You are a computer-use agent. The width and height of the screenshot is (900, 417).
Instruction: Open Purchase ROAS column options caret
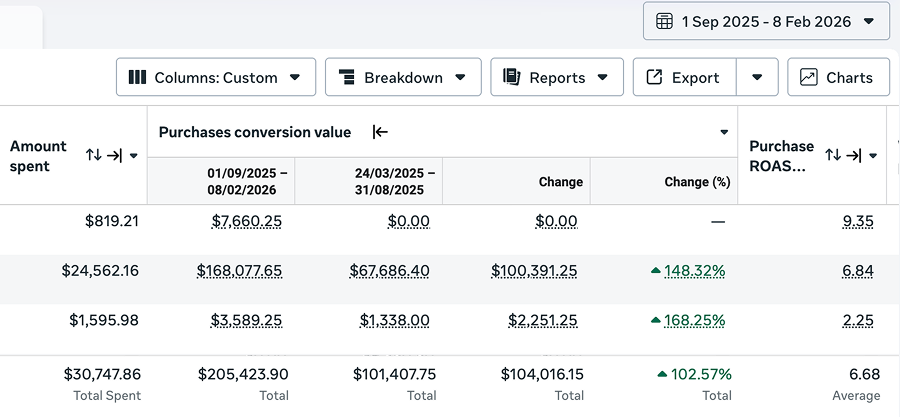[x=872, y=156]
